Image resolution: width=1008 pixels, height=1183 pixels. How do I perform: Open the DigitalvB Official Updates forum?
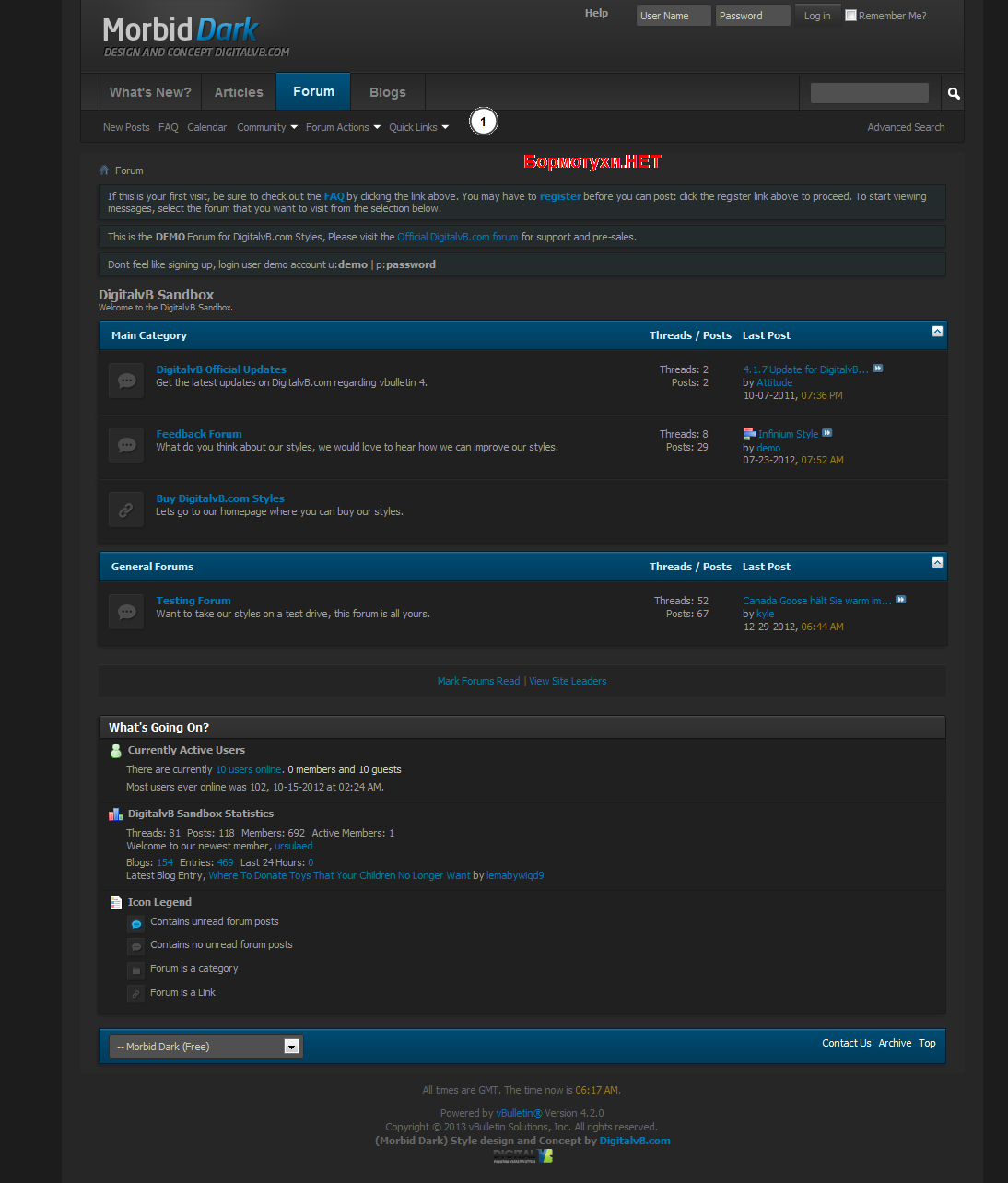coord(221,369)
